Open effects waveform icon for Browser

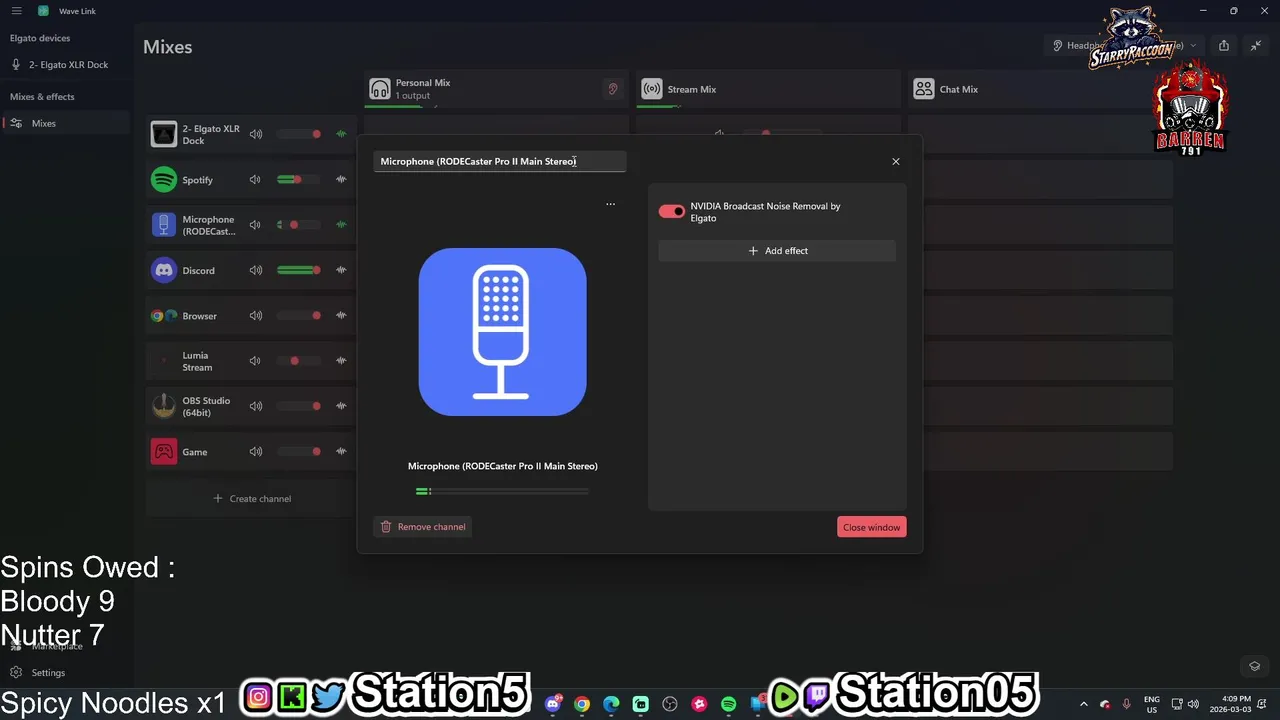pyautogui.click(x=341, y=316)
